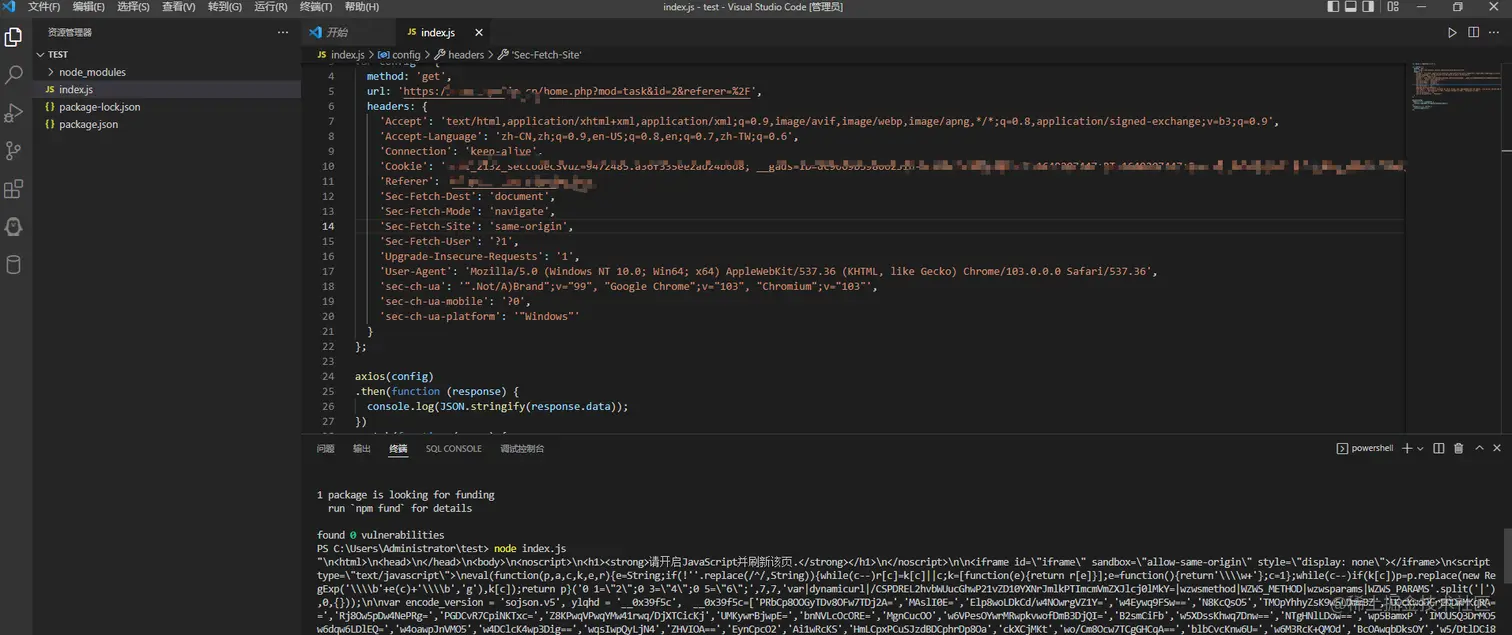The image size is (1512, 635).
Task: Expand the node_modules folder
Action: tap(92, 72)
